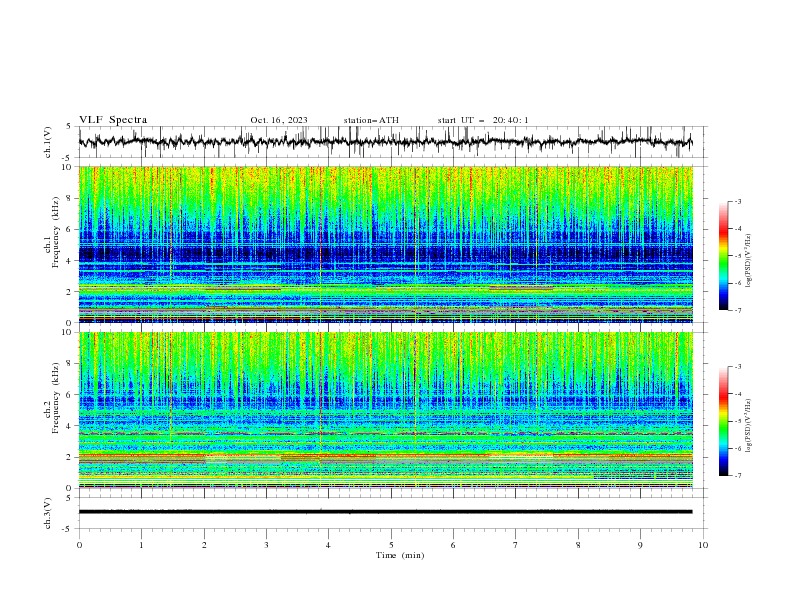Viewport: 792px width, 612px height.
Task: Click the "10" kHz tick on ch.1 frequency axis
Action: (x=68, y=167)
